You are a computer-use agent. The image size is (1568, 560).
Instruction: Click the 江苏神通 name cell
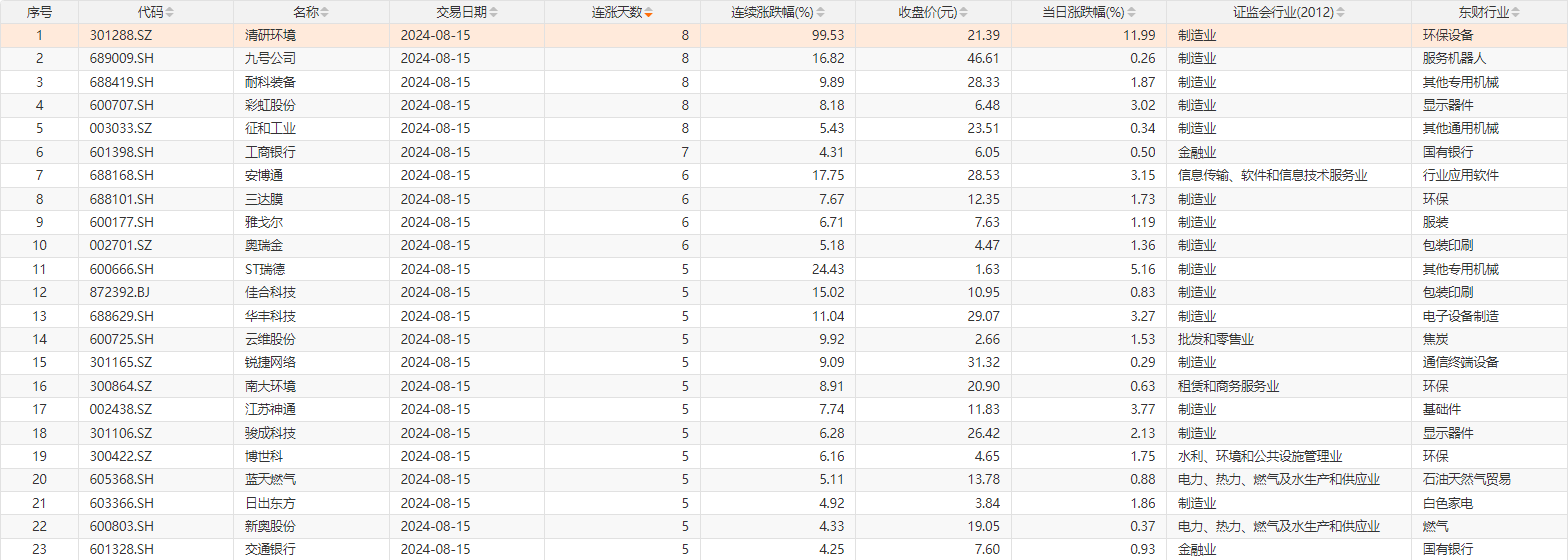pos(270,409)
